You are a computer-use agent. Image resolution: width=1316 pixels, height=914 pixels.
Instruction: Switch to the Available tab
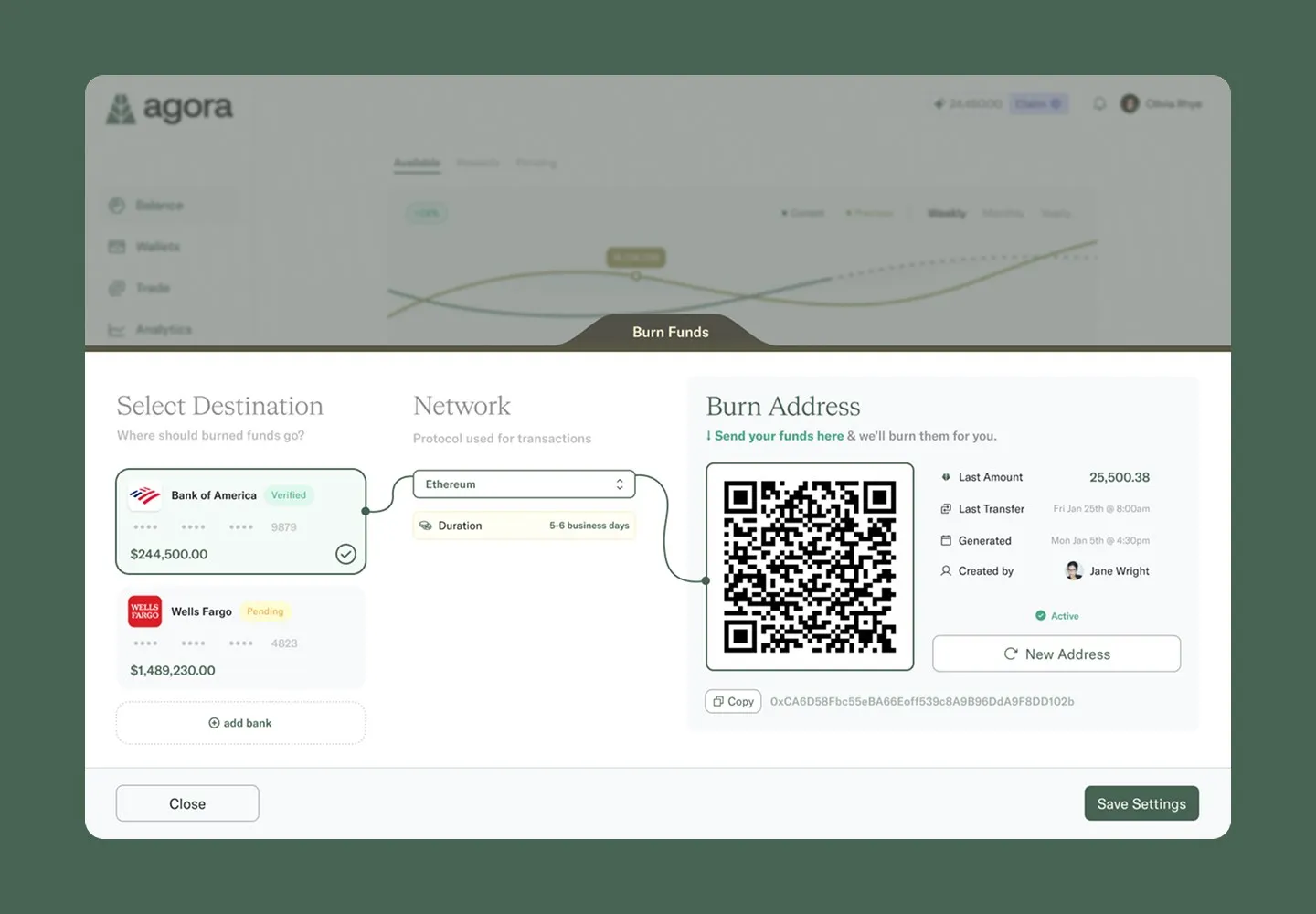pos(417,163)
